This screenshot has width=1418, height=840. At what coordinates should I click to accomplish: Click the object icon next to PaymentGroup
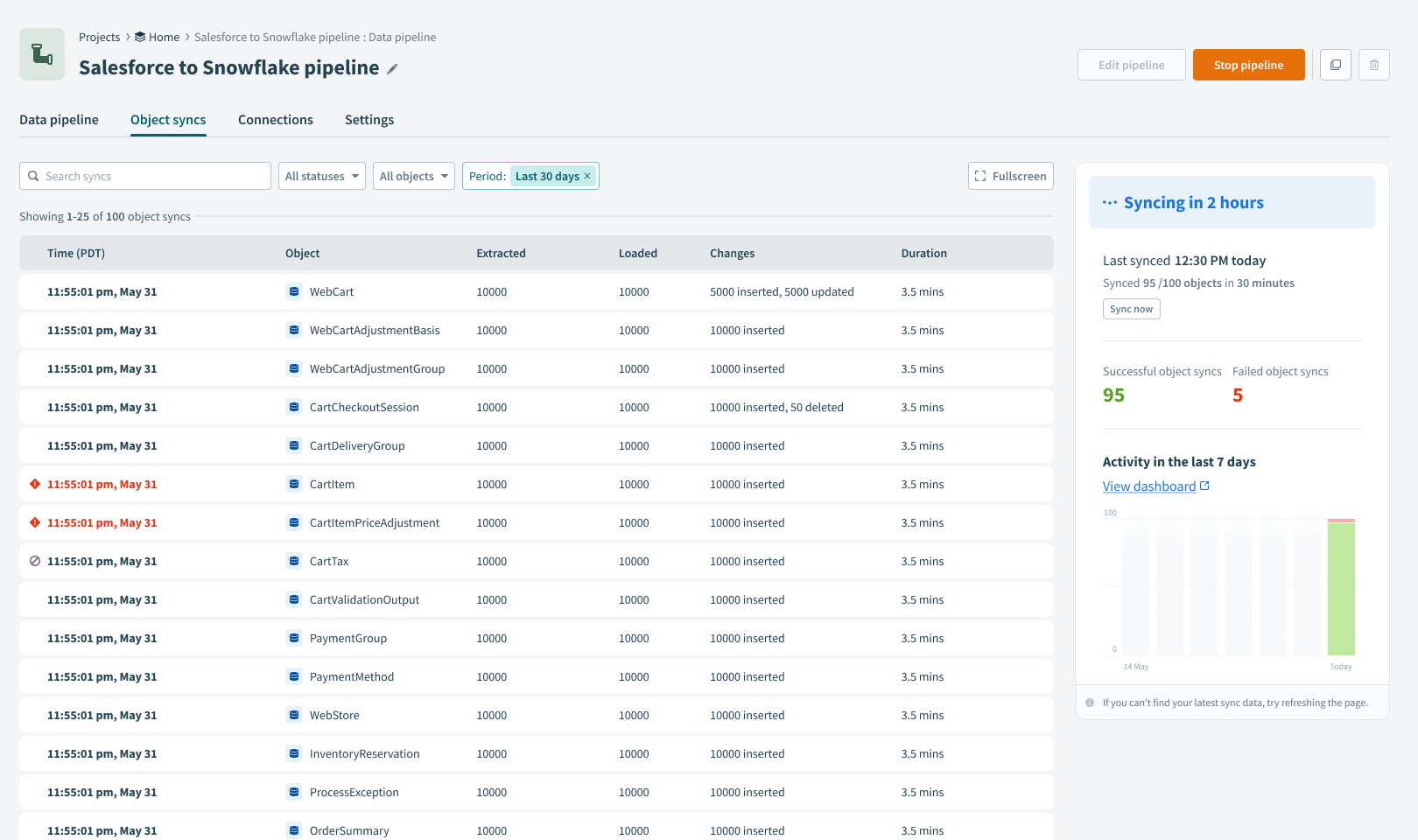294,638
